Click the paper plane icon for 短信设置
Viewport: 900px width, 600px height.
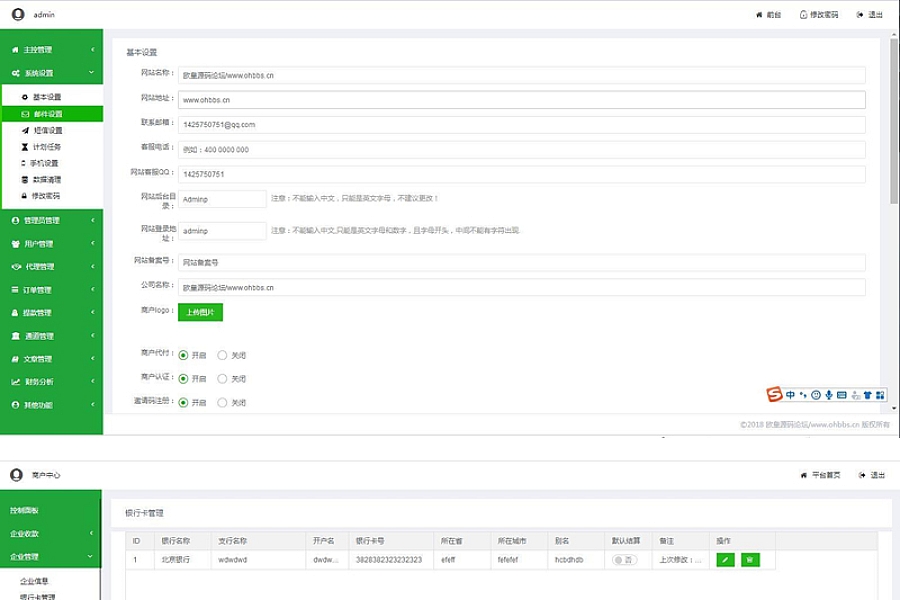[25, 130]
